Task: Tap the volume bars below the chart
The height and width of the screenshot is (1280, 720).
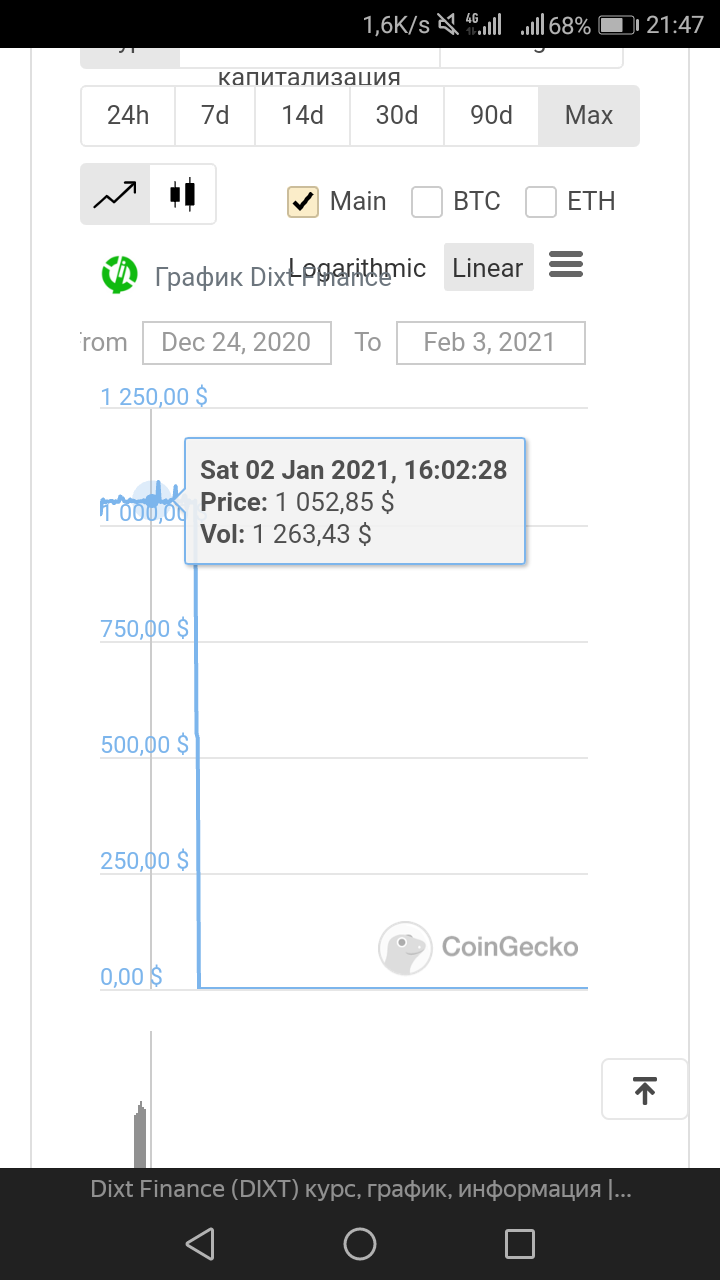Action: (x=141, y=1135)
